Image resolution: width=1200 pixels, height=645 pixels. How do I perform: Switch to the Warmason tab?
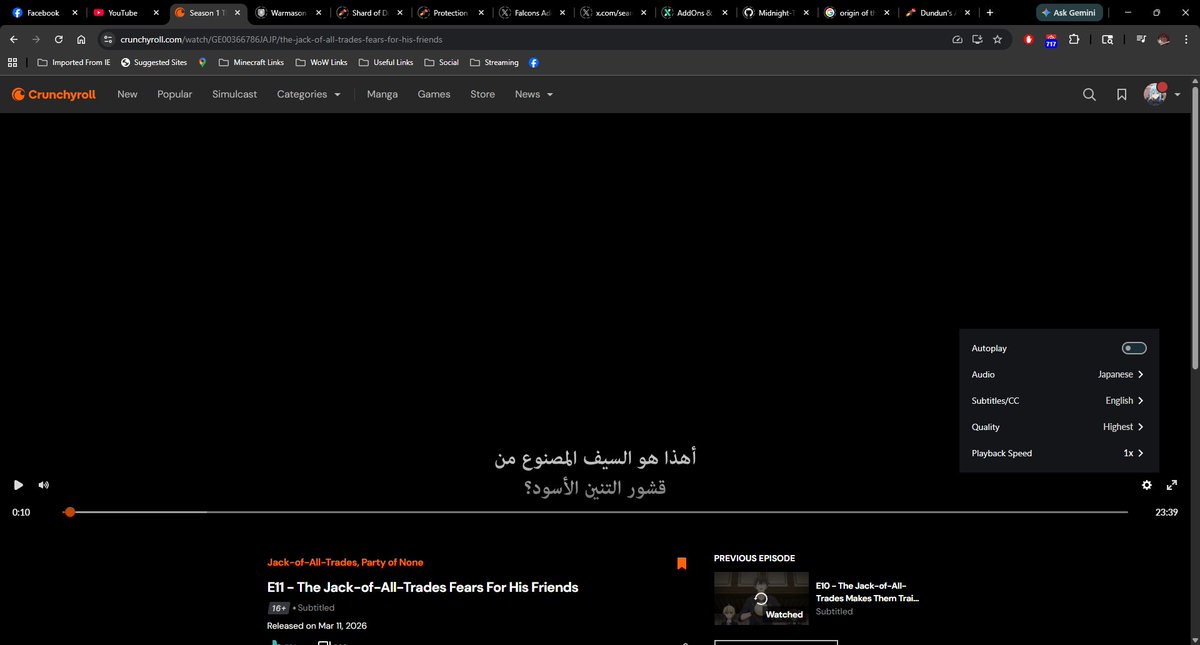pyautogui.click(x=289, y=13)
